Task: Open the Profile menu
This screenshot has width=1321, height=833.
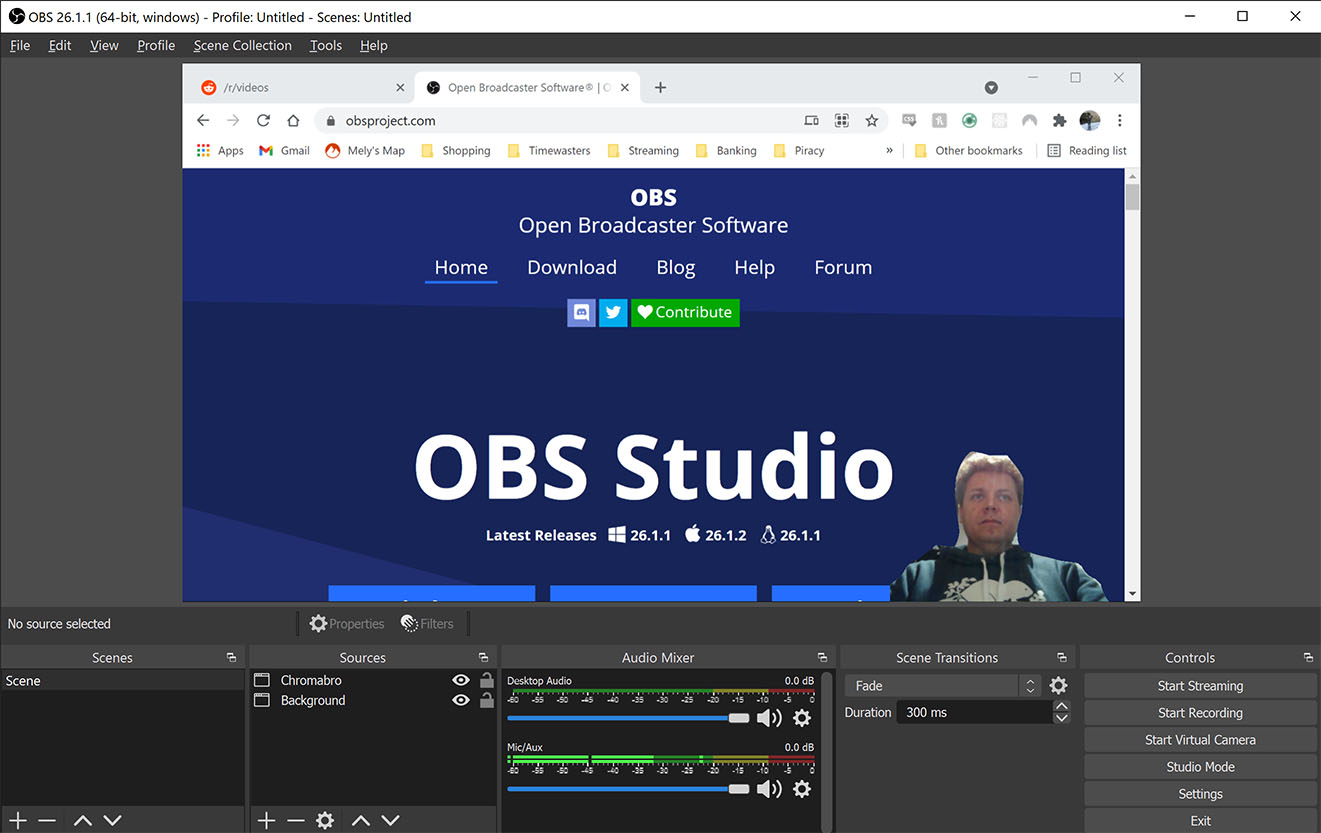Action: tap(156, 45)
